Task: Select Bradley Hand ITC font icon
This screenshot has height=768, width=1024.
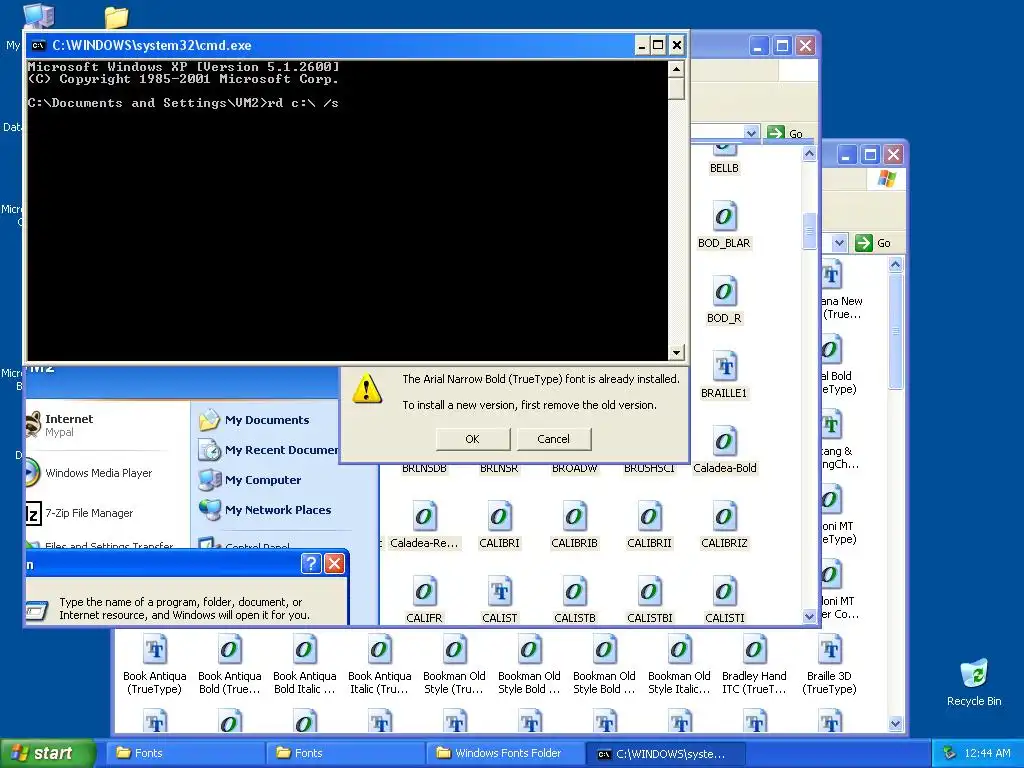Action: [x=754, y=650]
